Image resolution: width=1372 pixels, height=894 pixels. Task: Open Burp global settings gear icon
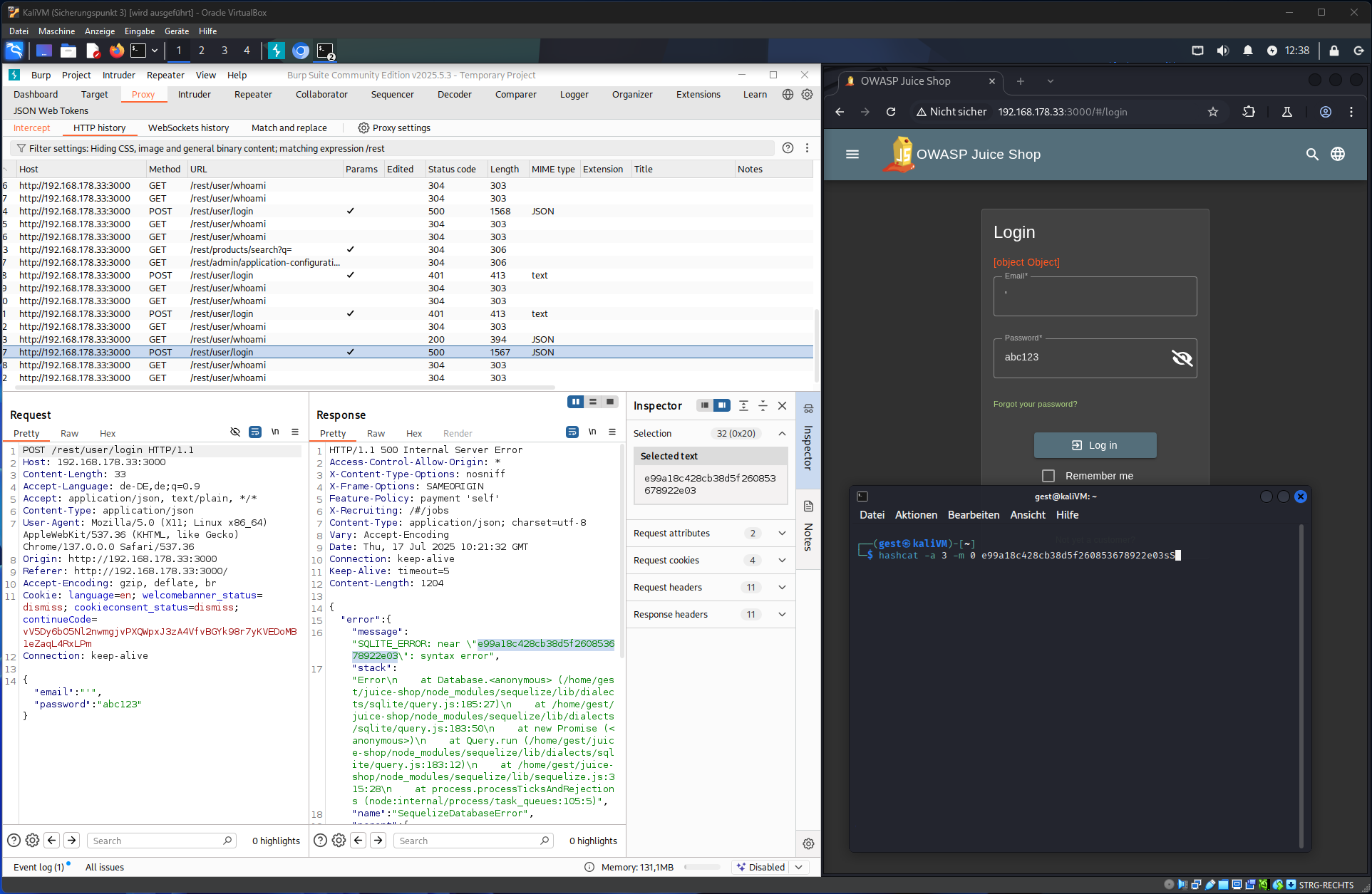coord(807,94)
